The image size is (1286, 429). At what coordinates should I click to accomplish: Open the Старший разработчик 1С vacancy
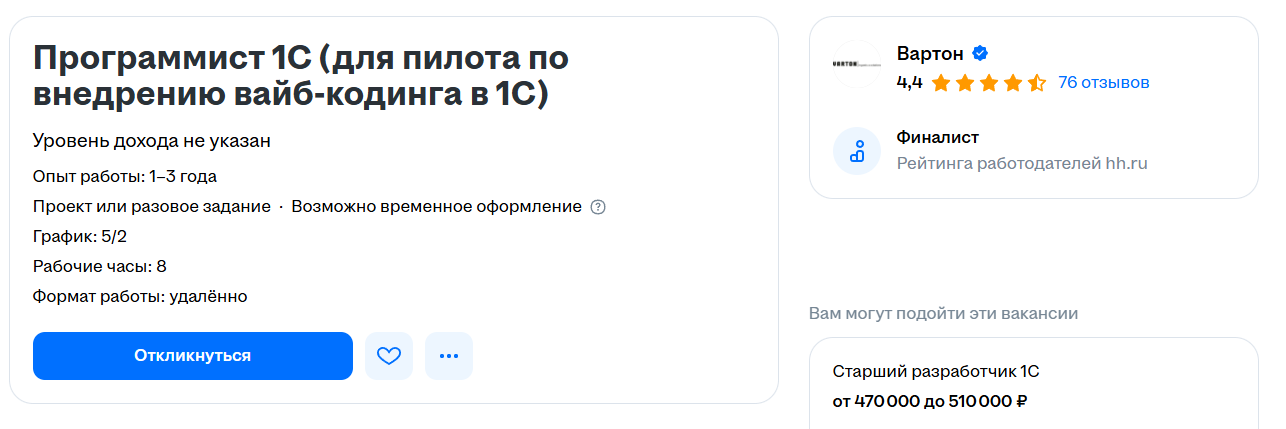tap(936, 372)
